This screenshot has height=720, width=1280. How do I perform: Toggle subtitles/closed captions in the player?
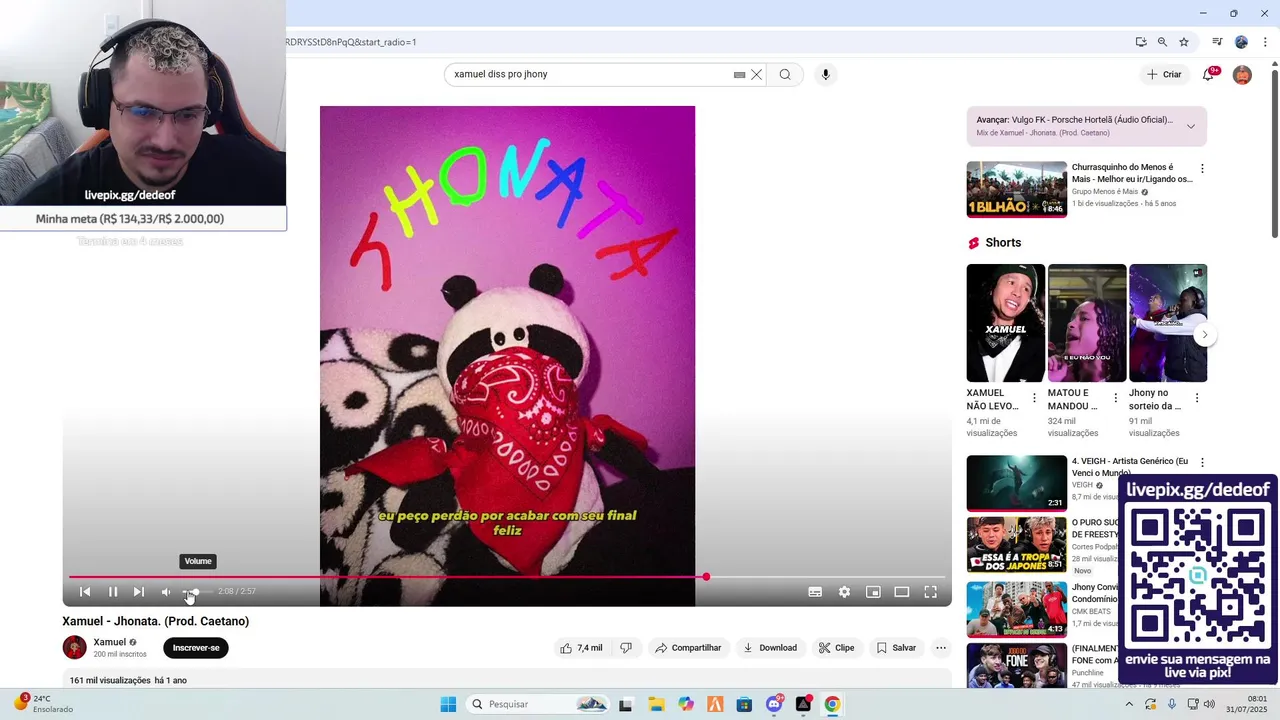(815, 592)
